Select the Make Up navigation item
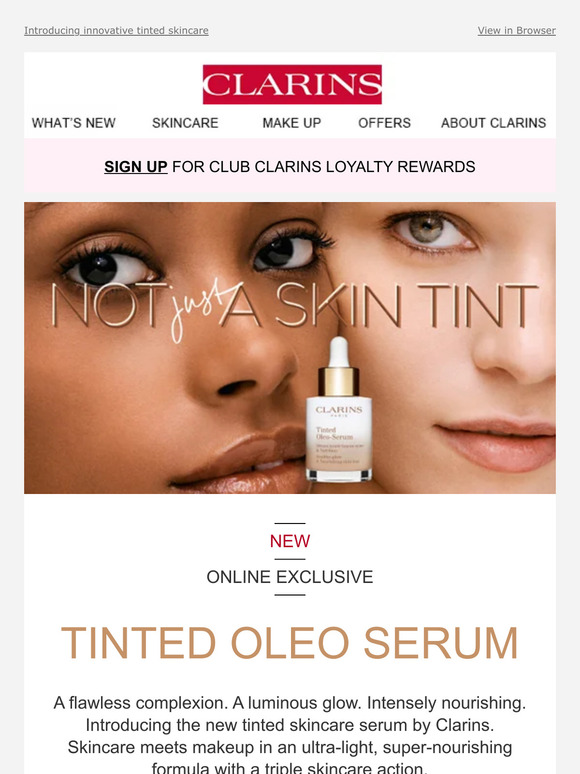Screen dimensions: 580x774 pyautogui.click(x=292, y=123)
